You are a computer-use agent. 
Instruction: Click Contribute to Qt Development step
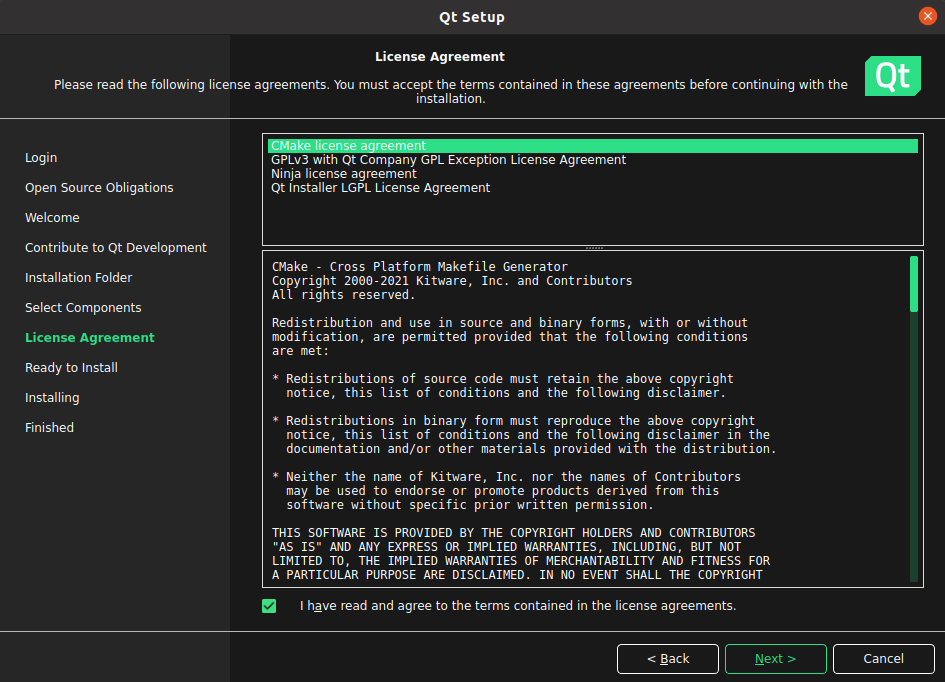[116, 248]
